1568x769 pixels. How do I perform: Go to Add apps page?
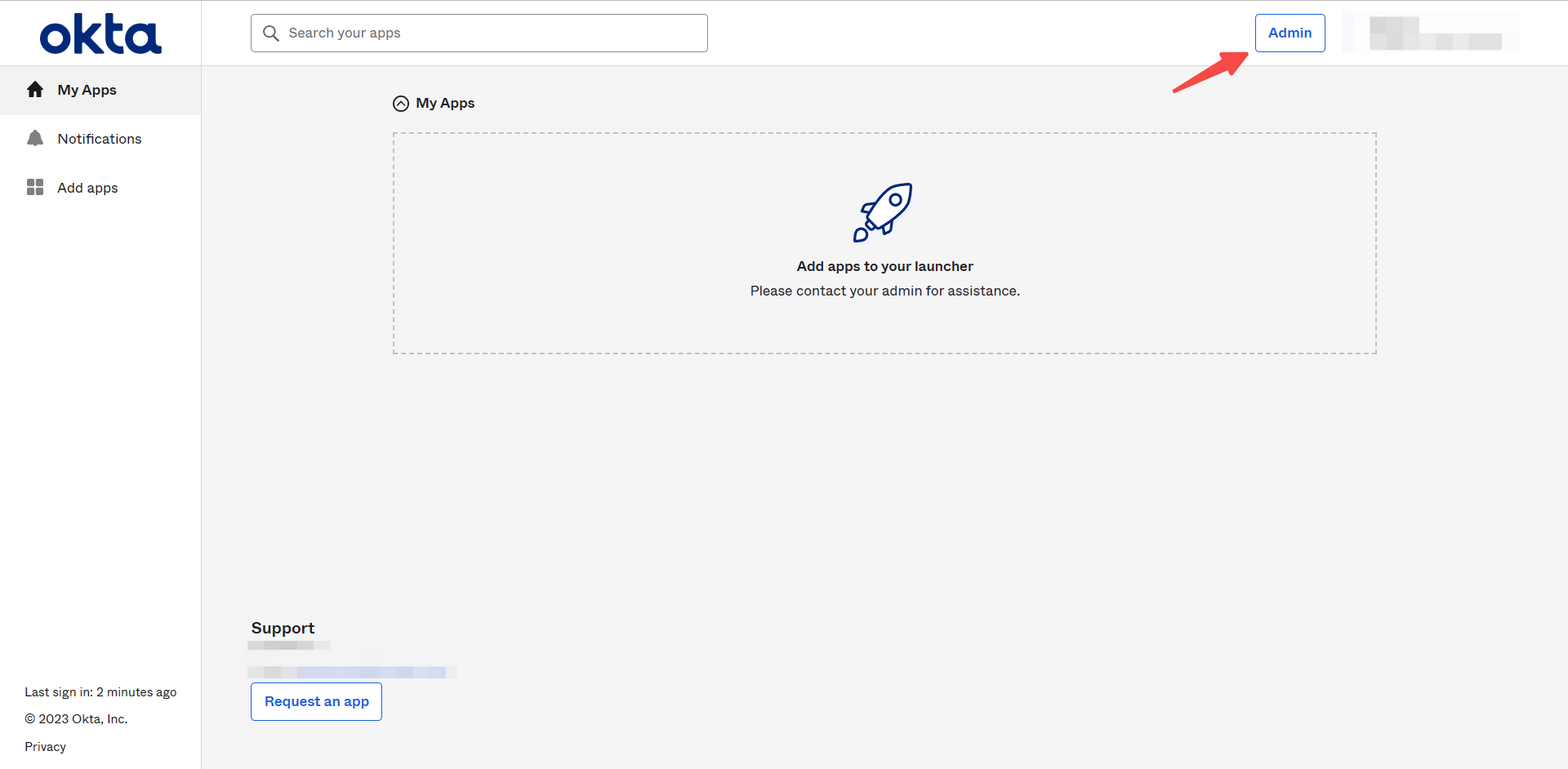(100, 188)
